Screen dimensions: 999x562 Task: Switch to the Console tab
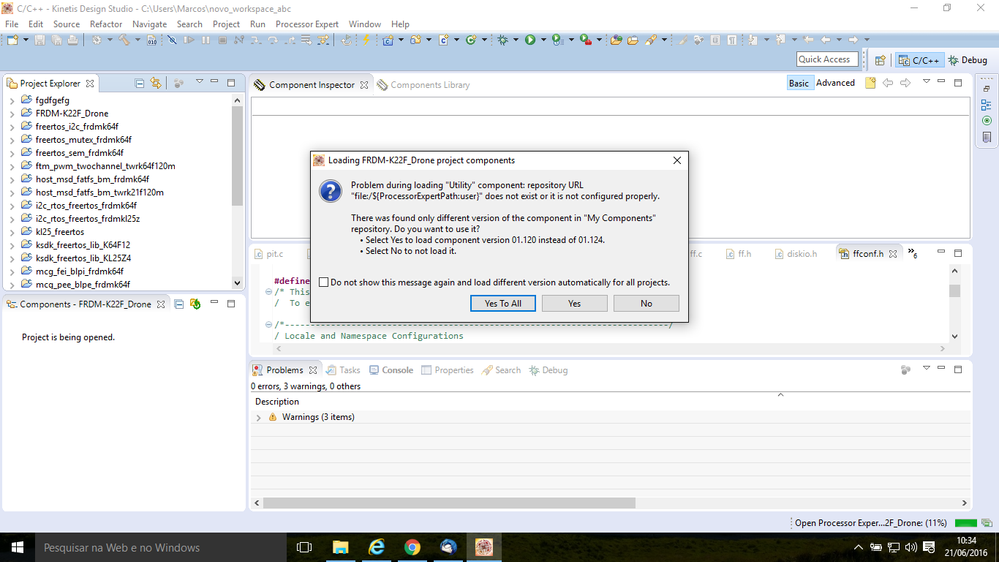[391, 370]
